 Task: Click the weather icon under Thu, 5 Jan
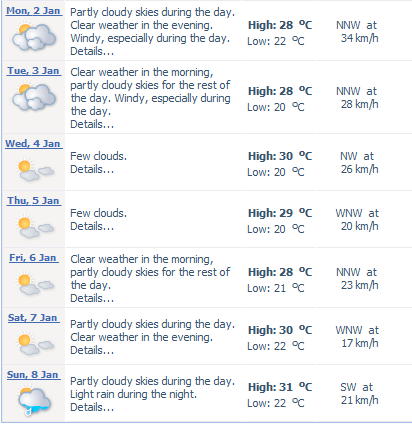(x=35, y=227)
